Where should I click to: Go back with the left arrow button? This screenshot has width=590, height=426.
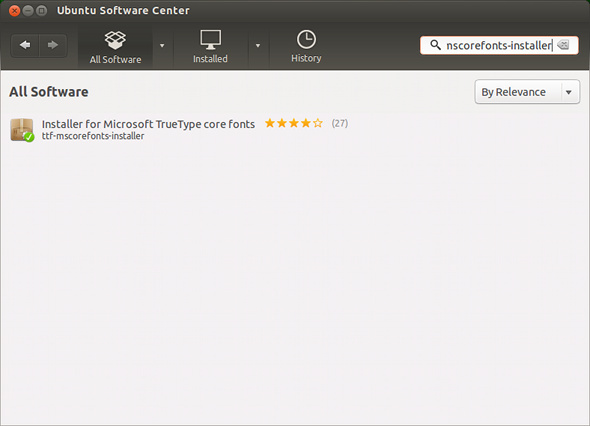click(25, 46)
